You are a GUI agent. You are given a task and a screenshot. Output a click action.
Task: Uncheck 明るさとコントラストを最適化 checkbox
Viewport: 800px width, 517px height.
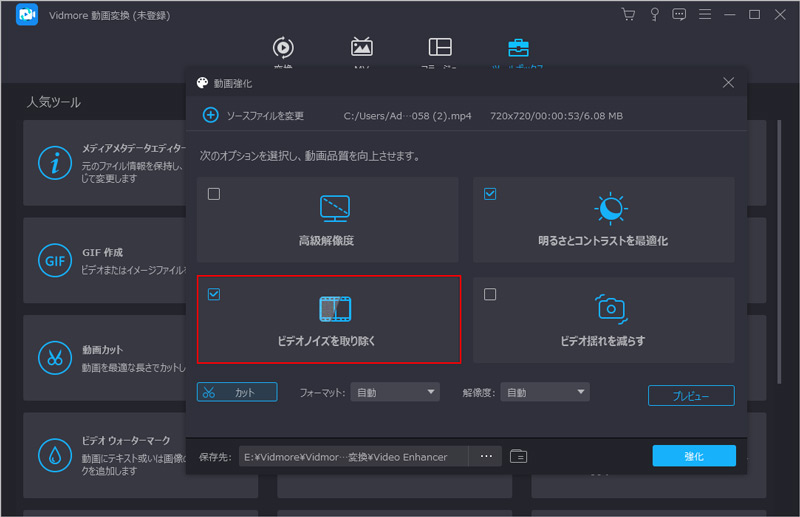click(x=490, y=194)
